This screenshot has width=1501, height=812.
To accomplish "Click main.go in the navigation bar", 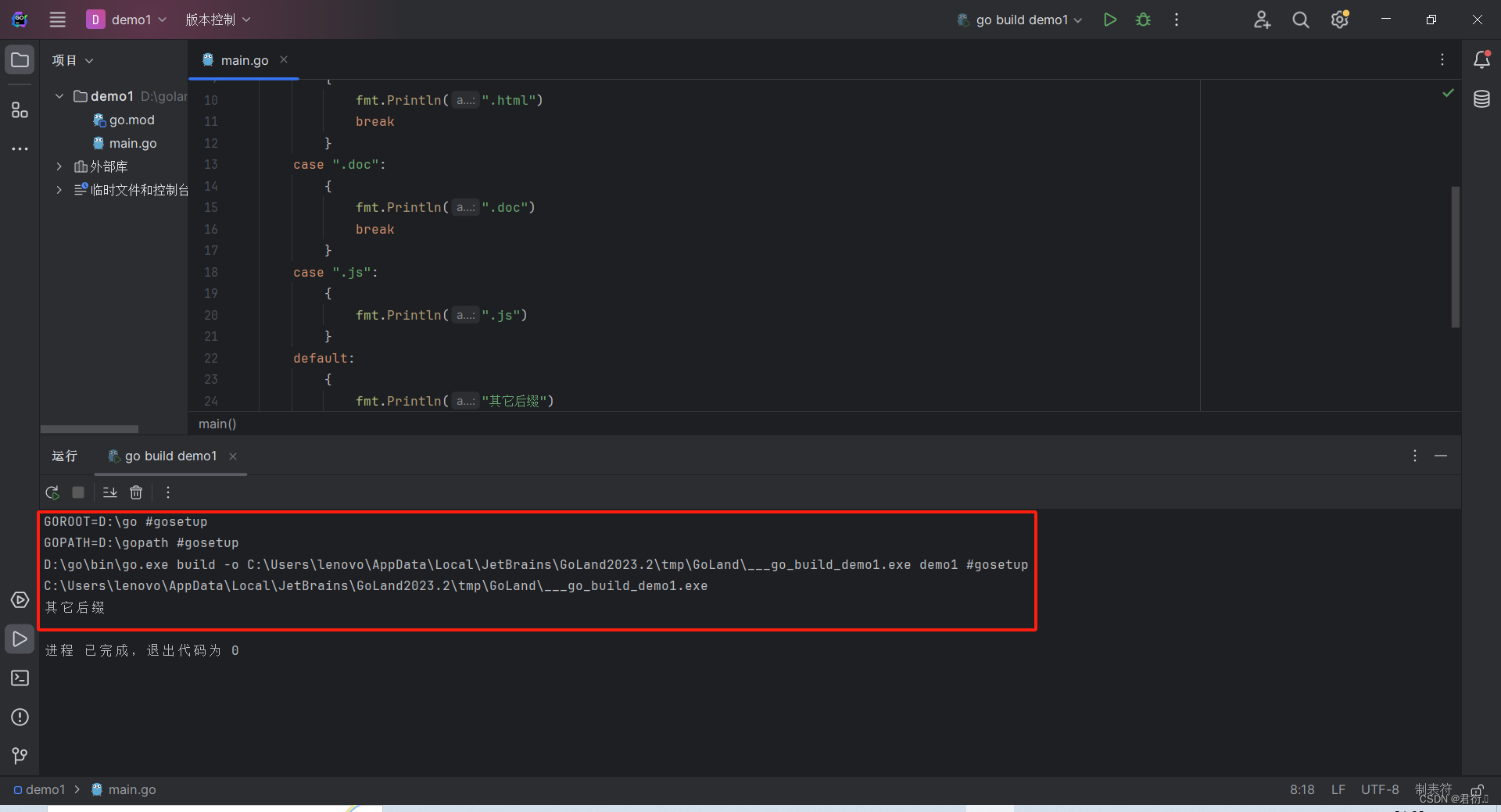I will (124, 789).
